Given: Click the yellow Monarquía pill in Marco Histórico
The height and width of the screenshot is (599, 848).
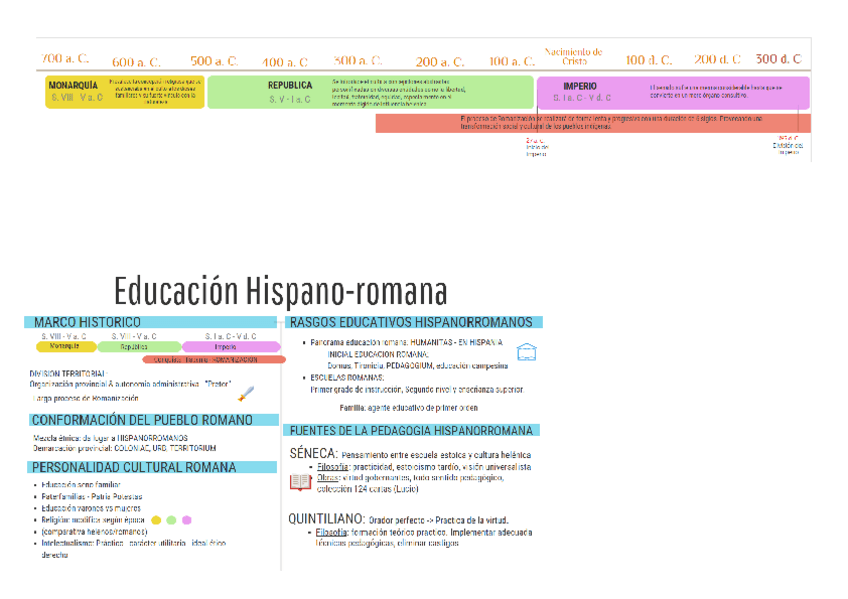Looking at the screenshot, I should 65,347.
